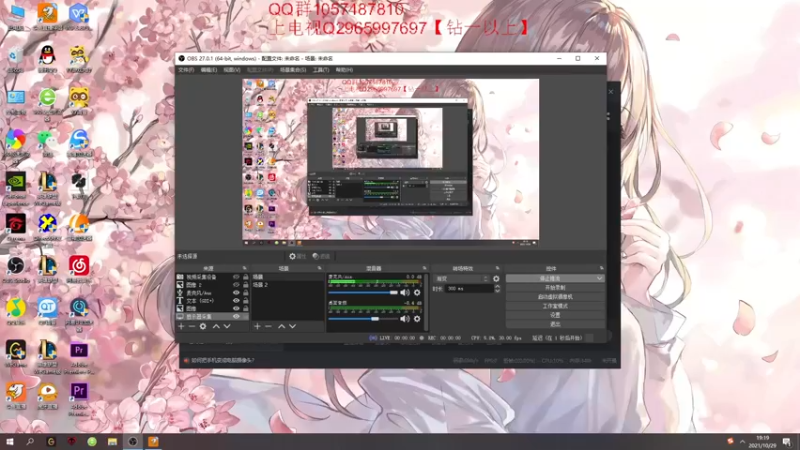This screenshot has width=800, height=450.
Task: Remove selected scene with the minus icon
Action: pos(268,326)
